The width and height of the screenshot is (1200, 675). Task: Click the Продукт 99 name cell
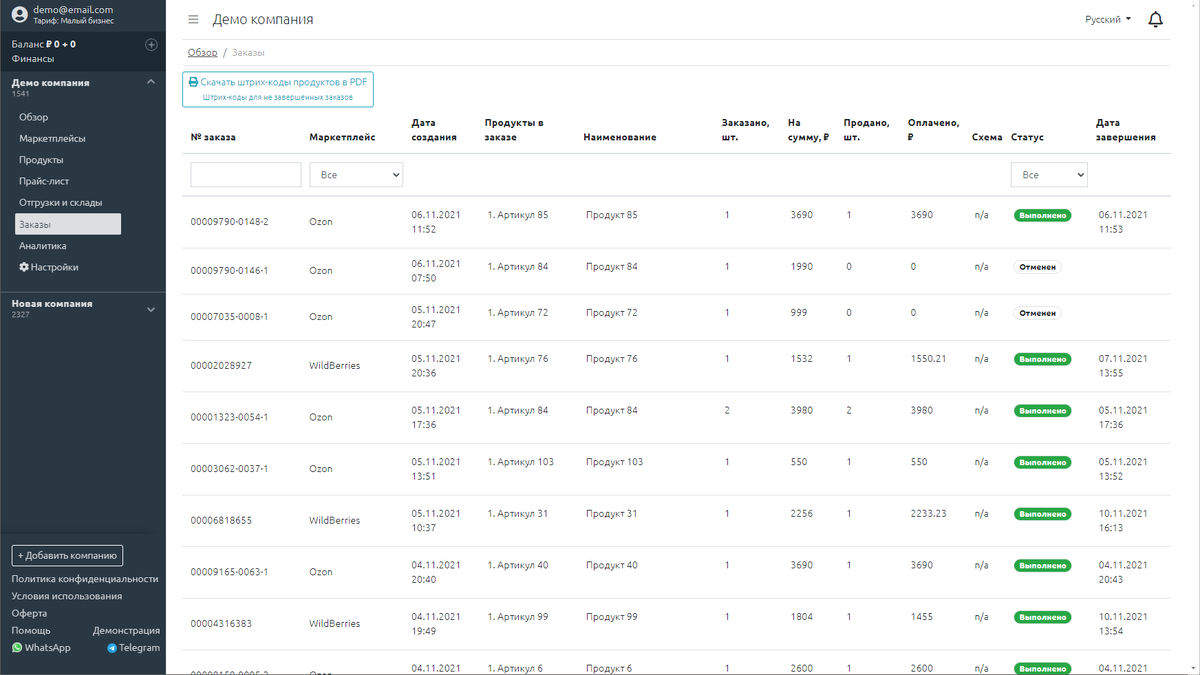click(611, 617)
